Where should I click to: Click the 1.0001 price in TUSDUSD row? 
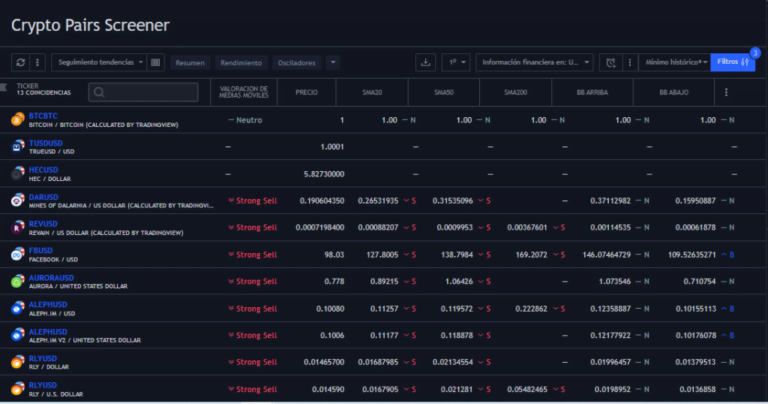click(332, 147)
